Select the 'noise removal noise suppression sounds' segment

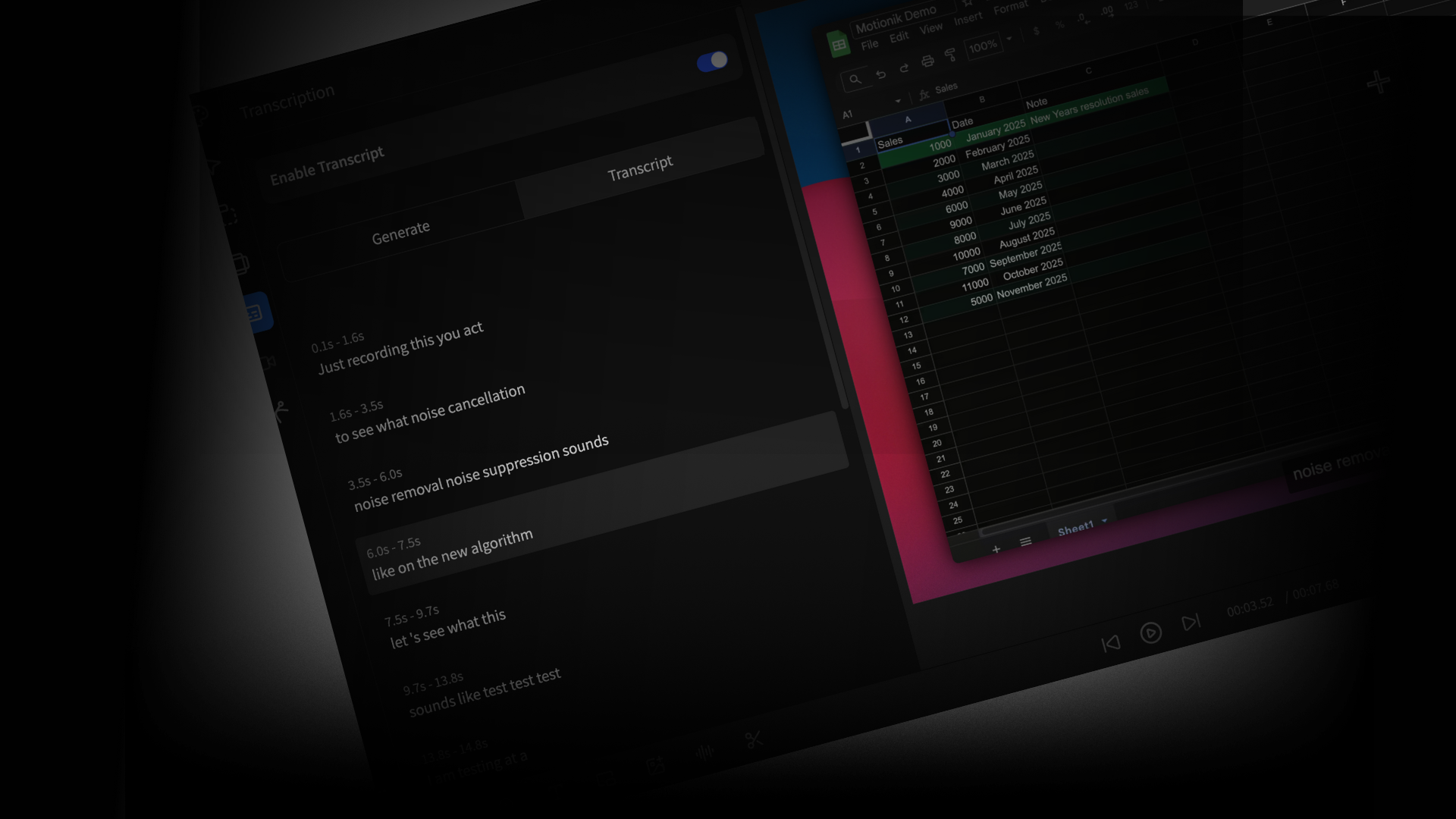click(x=481, y=473)
